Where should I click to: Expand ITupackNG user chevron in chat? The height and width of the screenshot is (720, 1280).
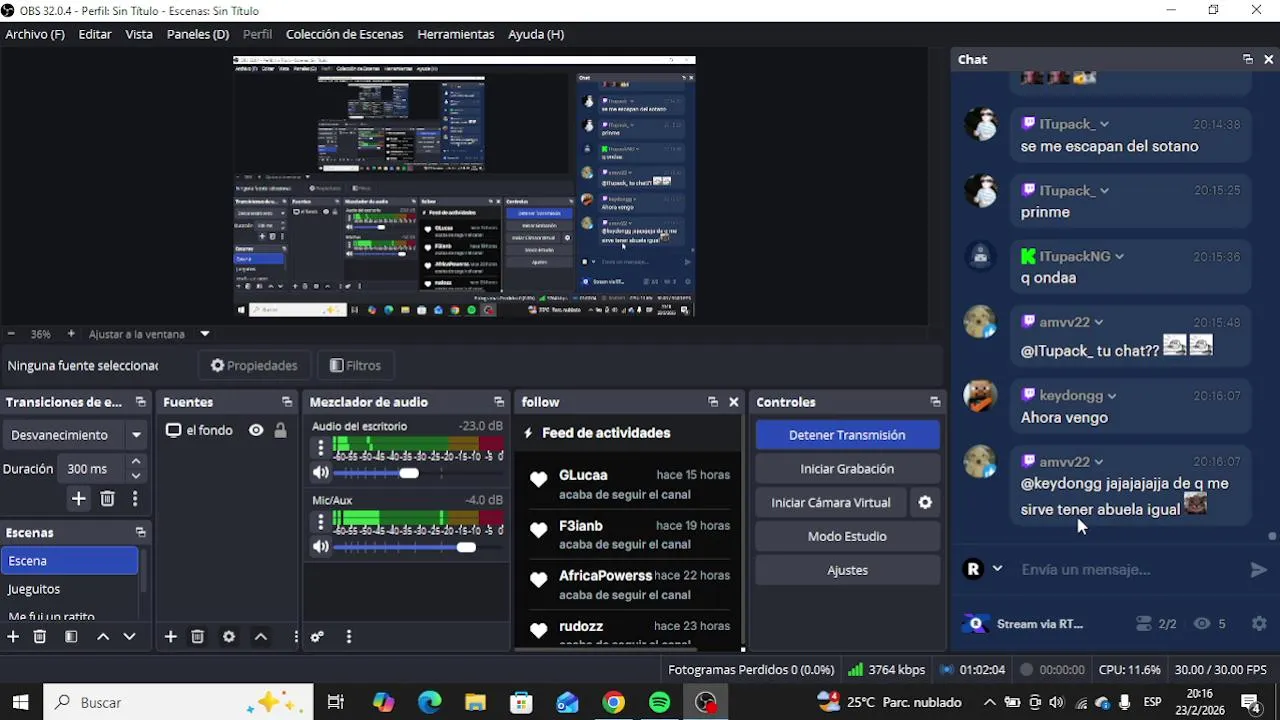point(1119,257)
